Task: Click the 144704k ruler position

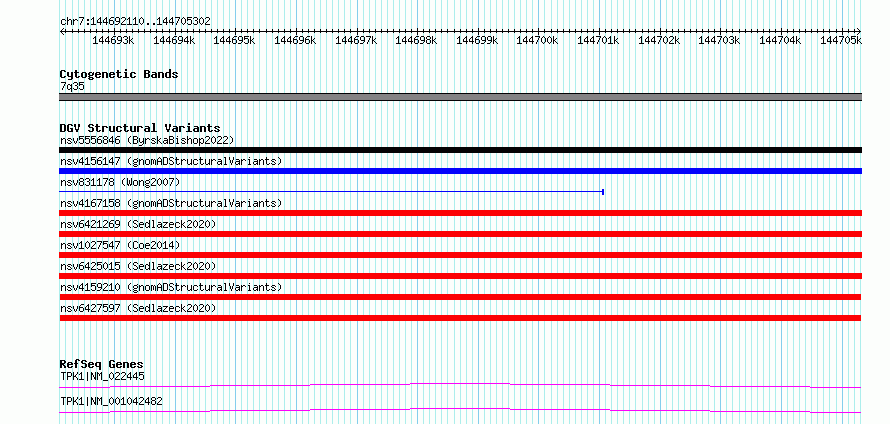Action: click(x=780, y=40)
